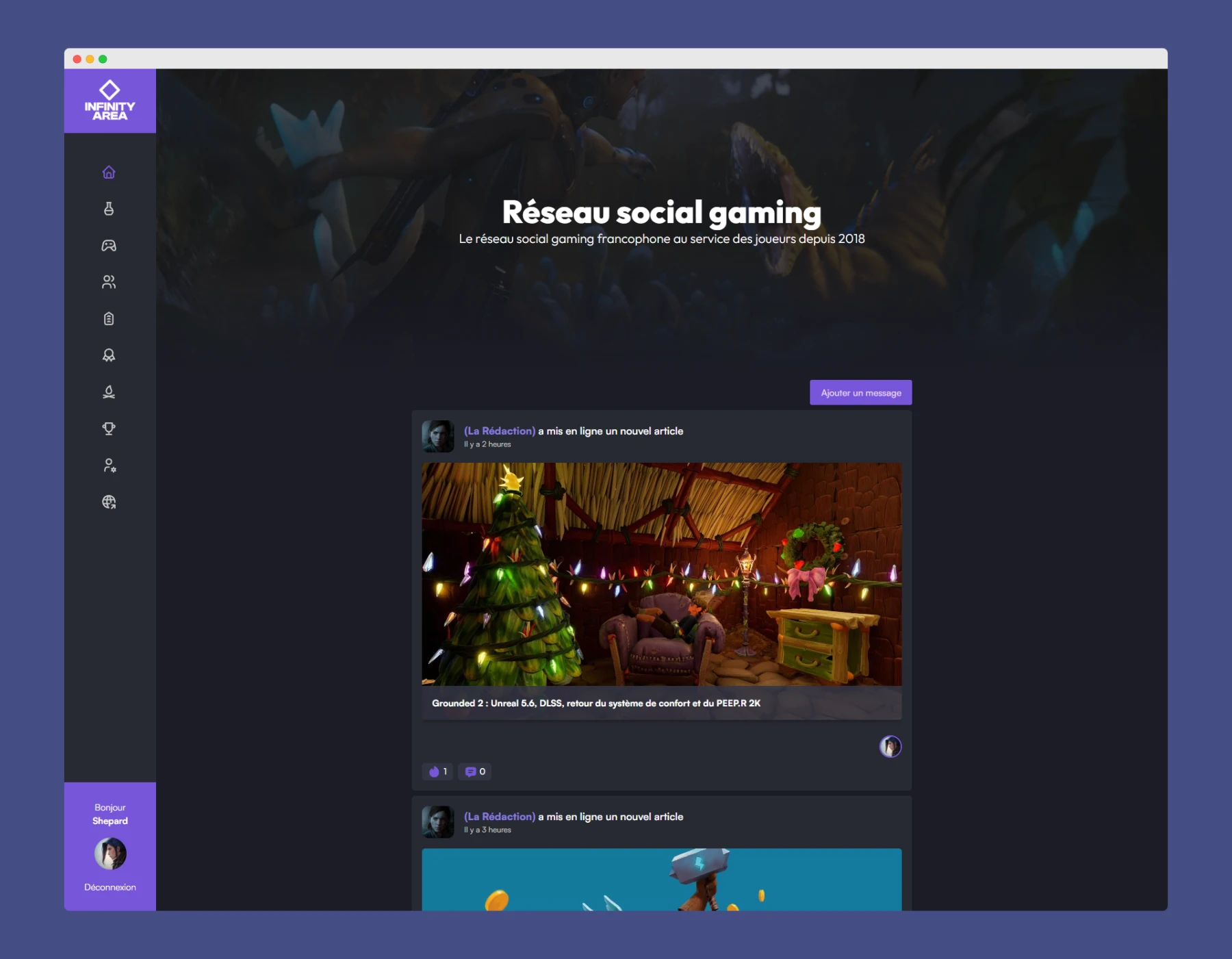Open the trophy icon in sidebar
The height and width of the screenshot is (959, 1232).
click(109, 429)
